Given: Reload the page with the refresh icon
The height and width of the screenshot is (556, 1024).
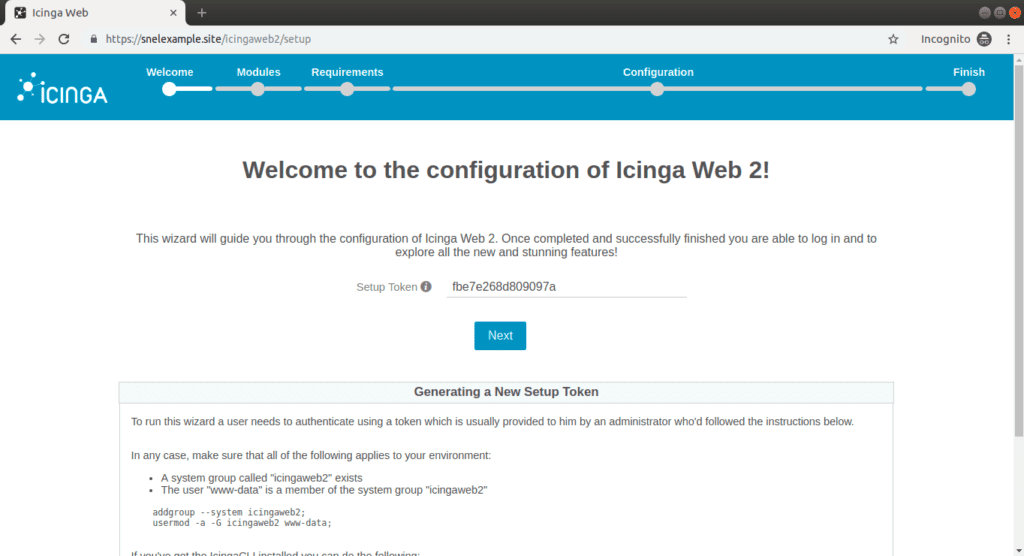Looking at the screenshot, I should [x=64, y=39].
